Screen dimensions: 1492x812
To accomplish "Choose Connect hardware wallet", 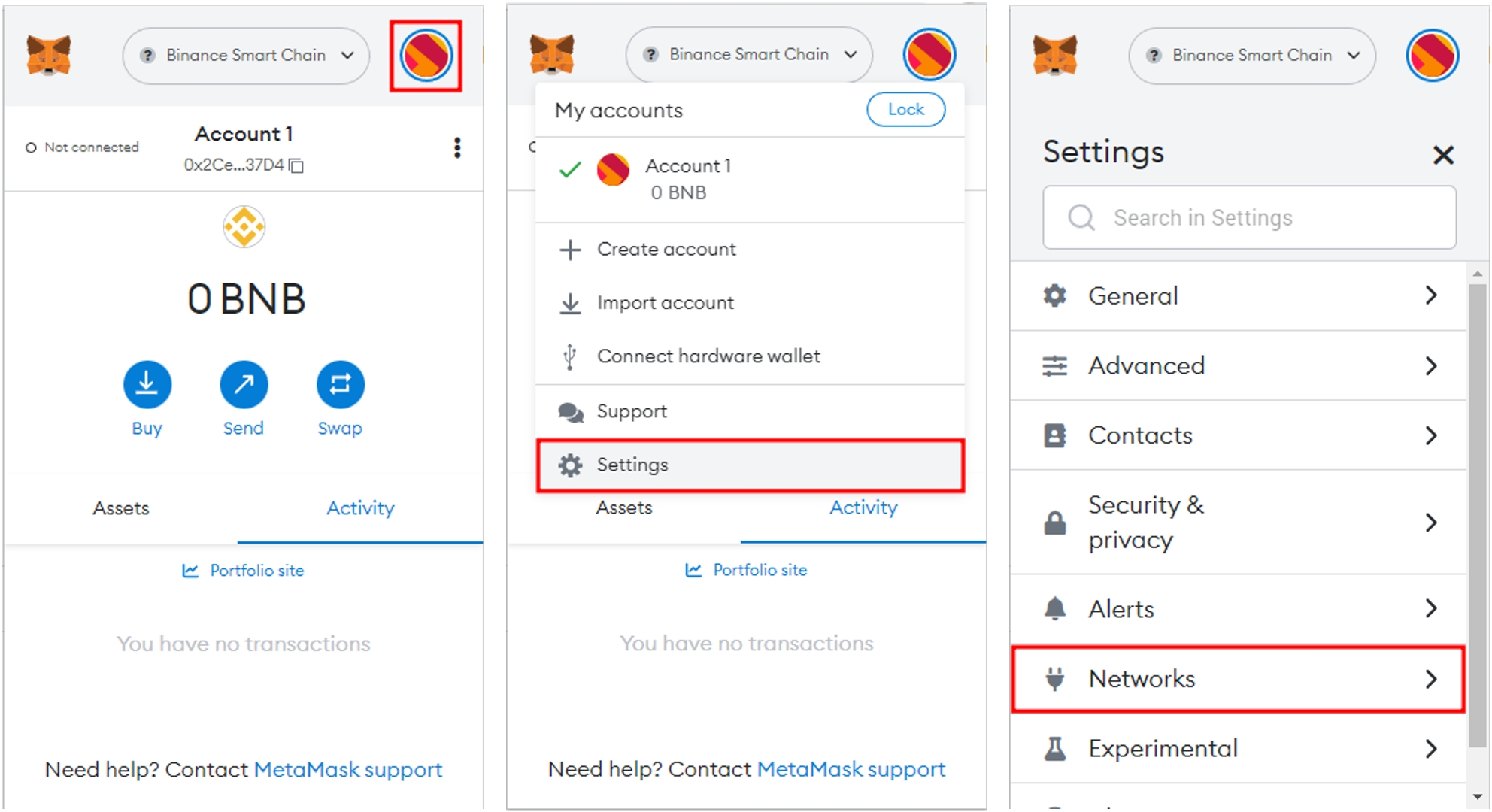I will 708,356.
